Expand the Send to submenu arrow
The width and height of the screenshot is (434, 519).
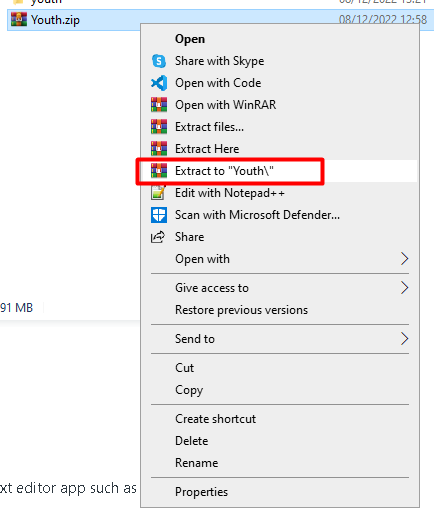(404, 339)
